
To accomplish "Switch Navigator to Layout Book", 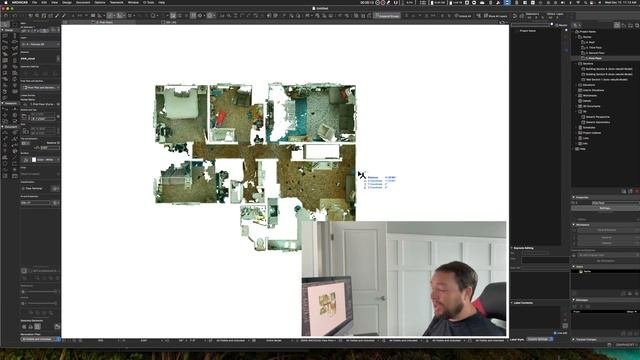I will coord(630,25).
